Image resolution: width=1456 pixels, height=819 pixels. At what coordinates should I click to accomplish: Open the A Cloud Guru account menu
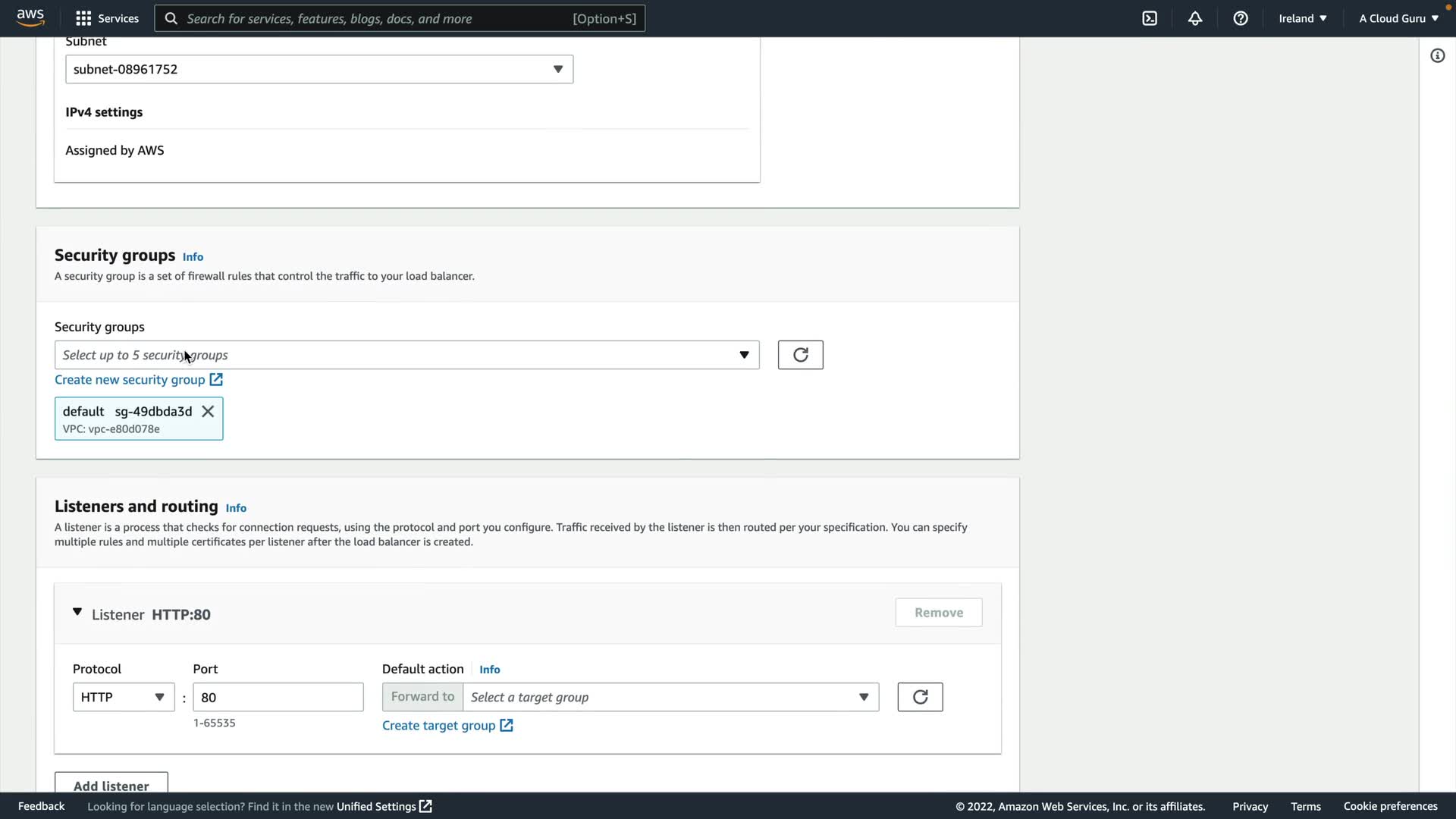click(x=1398, y=18)
